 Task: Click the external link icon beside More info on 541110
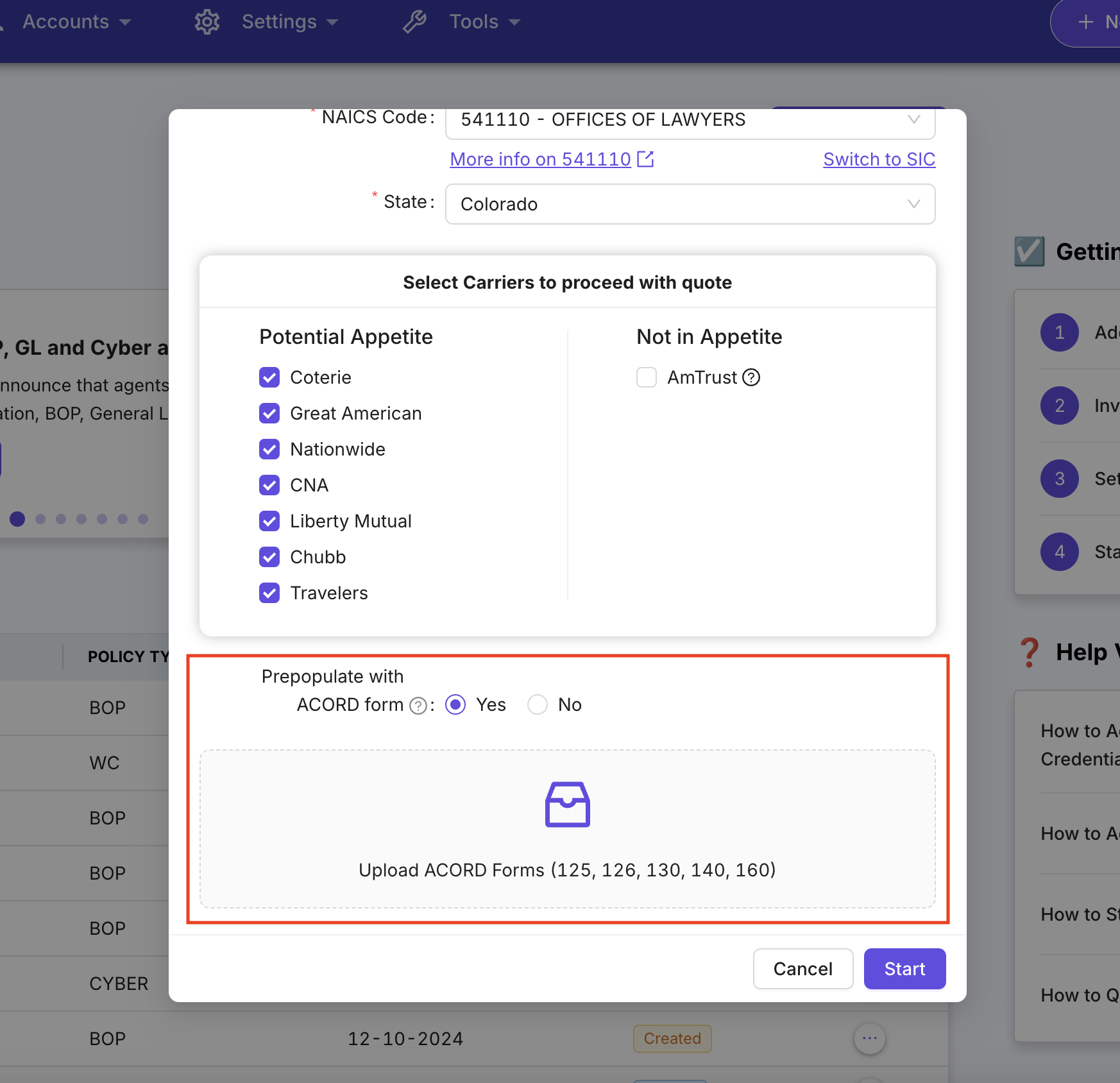[647, 159]
